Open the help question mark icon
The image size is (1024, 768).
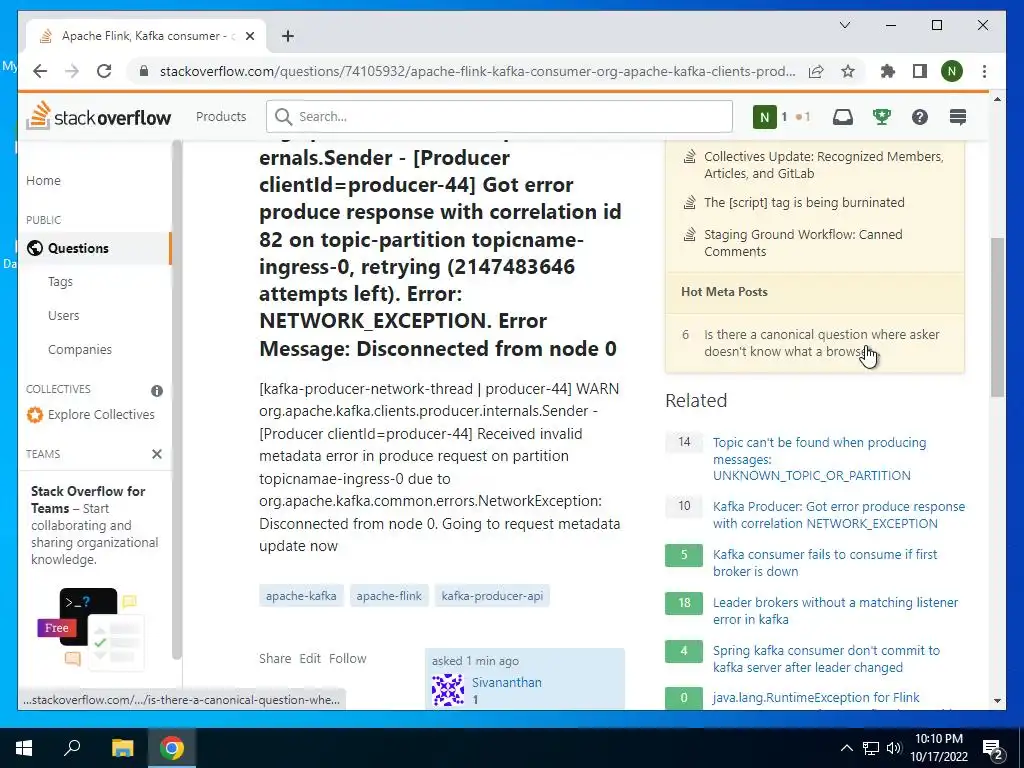920,117
